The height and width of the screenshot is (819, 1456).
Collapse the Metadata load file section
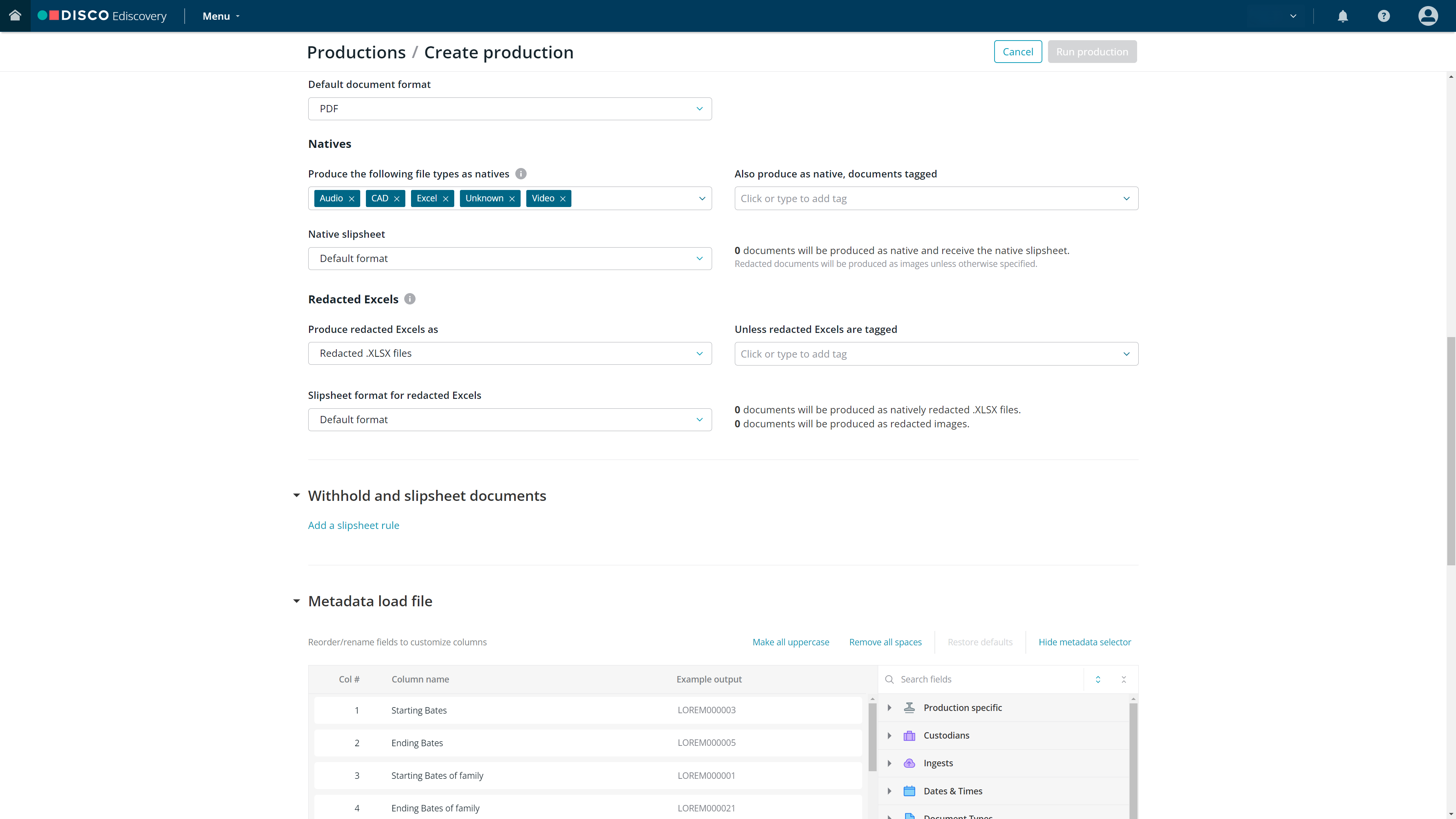296,601
